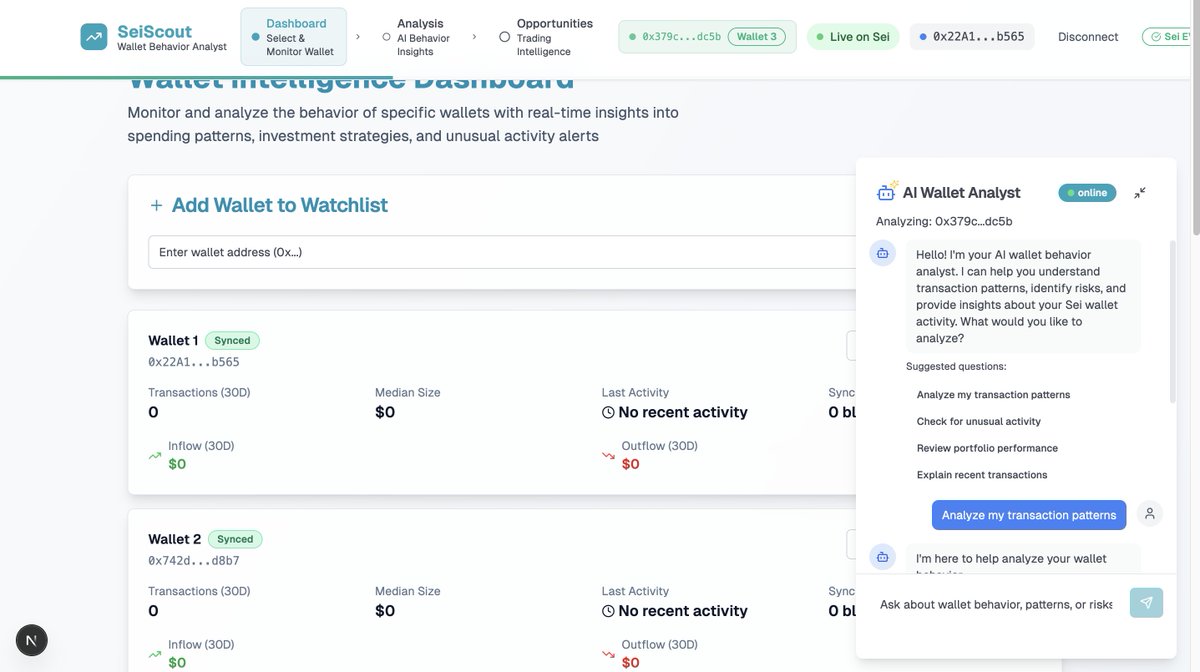The image size is (1200, 672).
Task: Click the SeiScout logo icon
Action: [94, 37]
